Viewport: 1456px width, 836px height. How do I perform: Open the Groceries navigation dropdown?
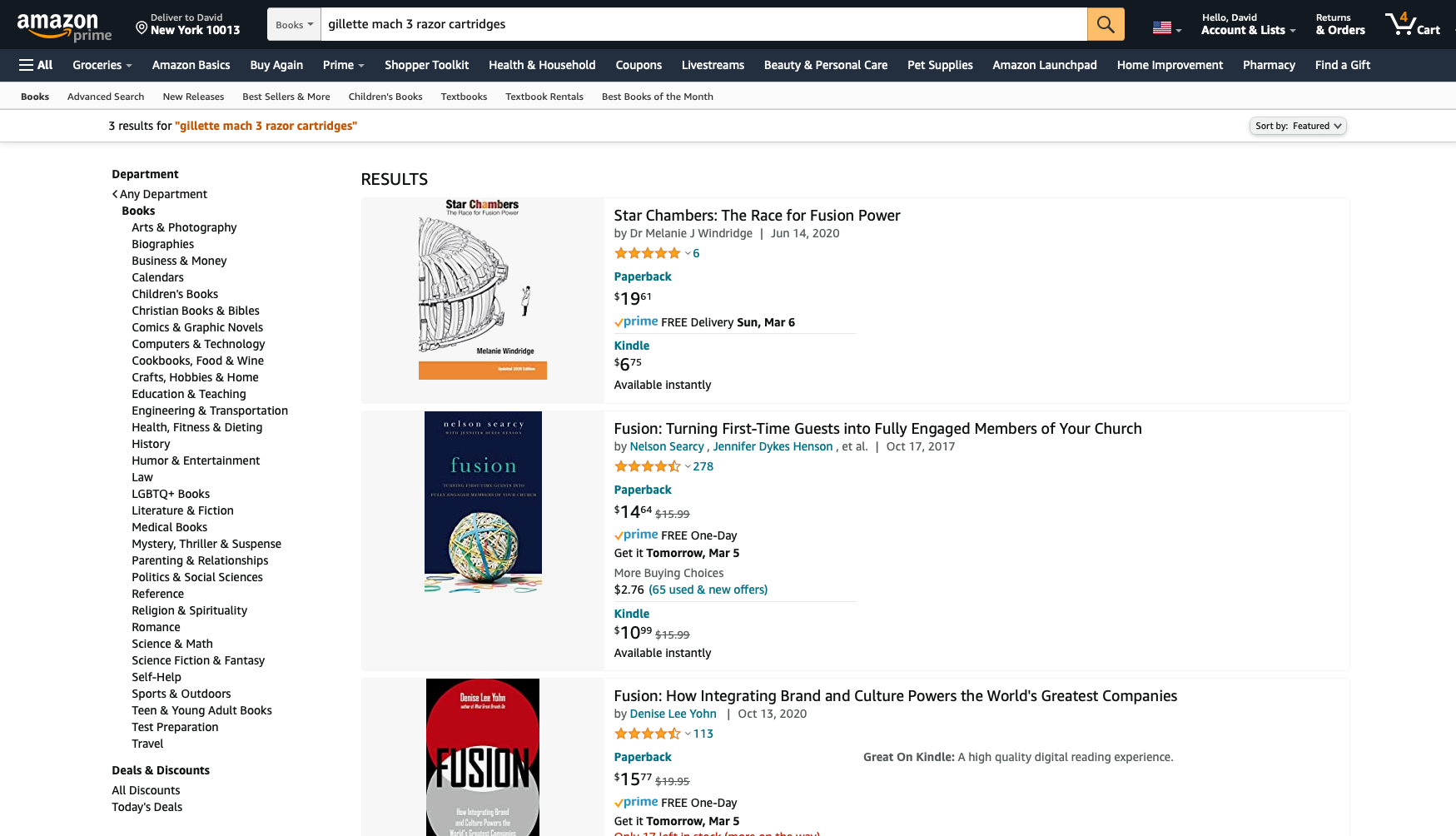102,65
